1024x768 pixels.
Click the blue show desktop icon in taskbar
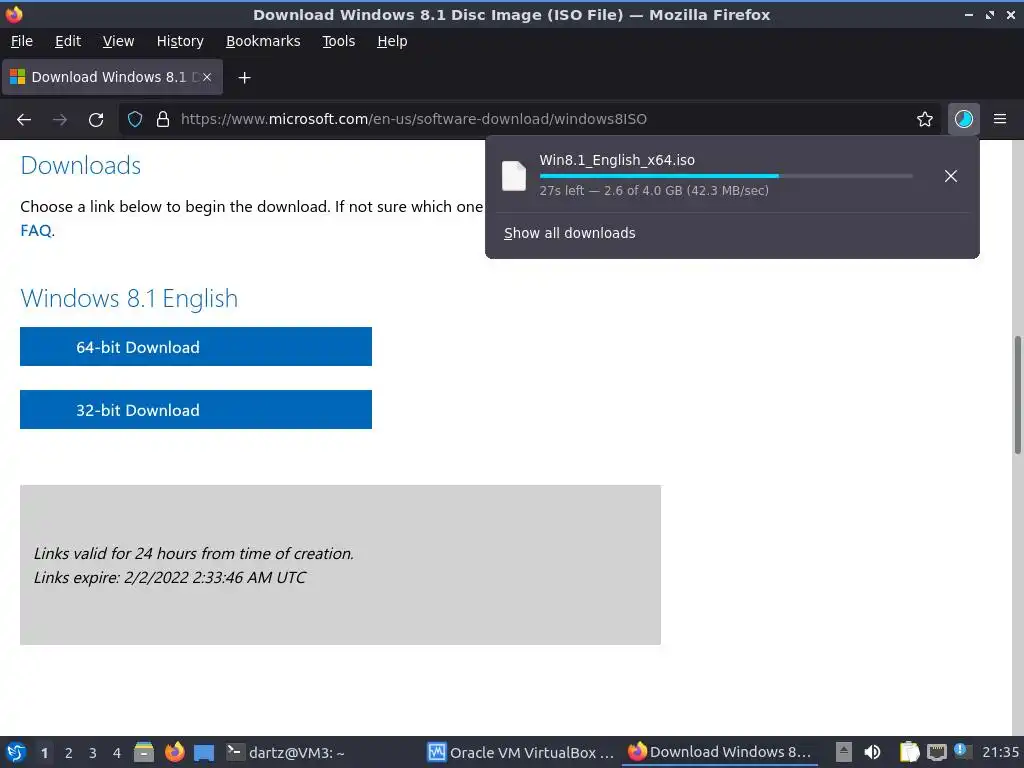204,752
